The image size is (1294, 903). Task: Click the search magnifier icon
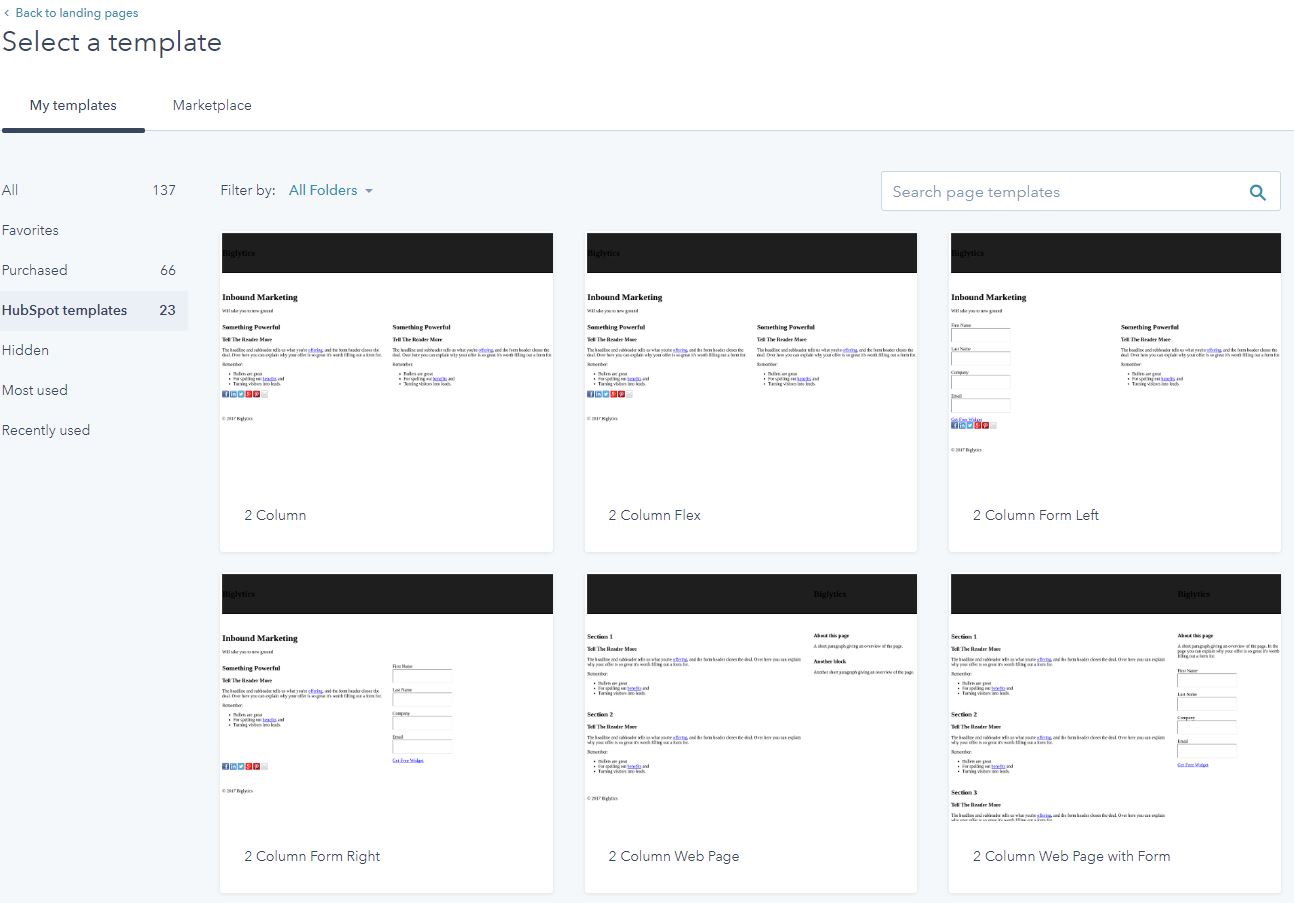click(1258, 192)
